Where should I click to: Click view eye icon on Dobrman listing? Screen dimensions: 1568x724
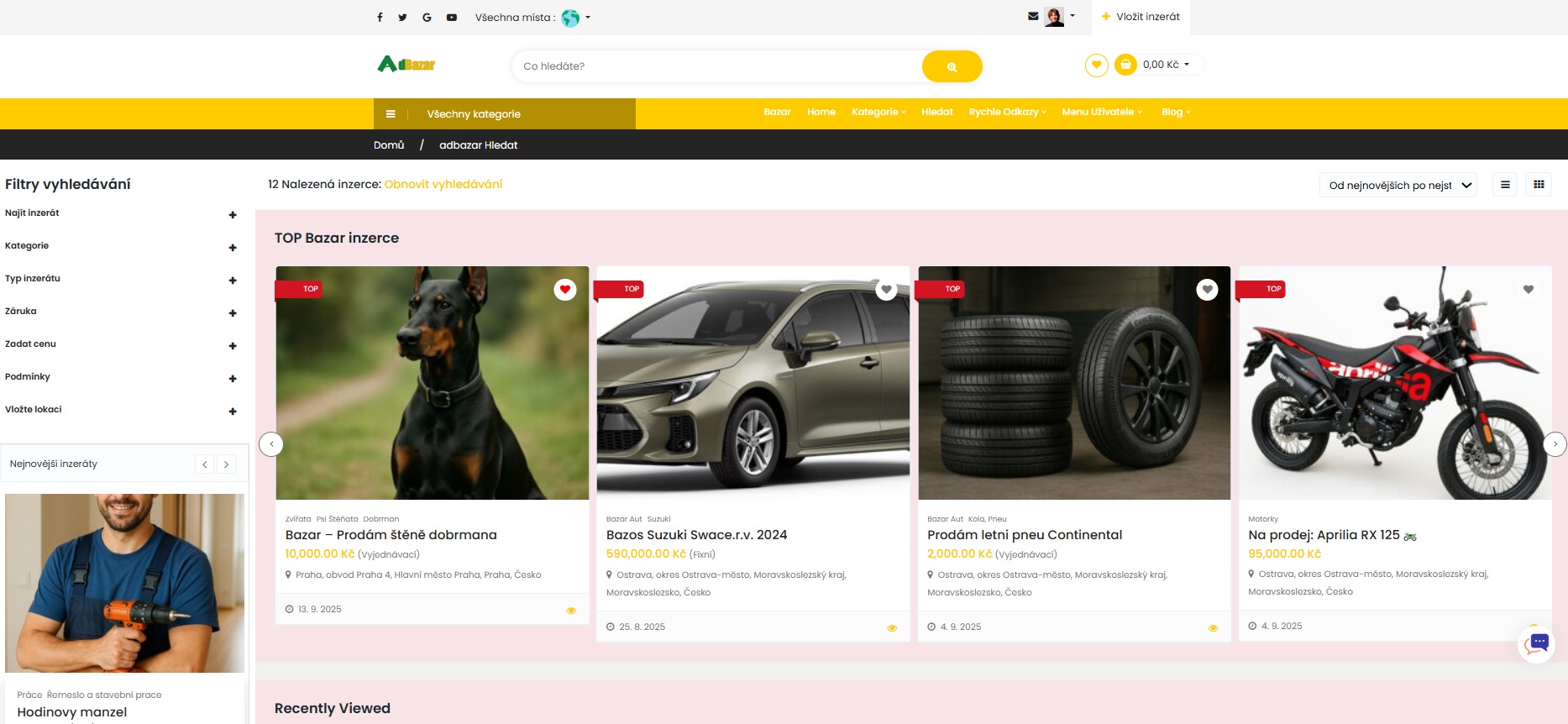tap(571, 611)
